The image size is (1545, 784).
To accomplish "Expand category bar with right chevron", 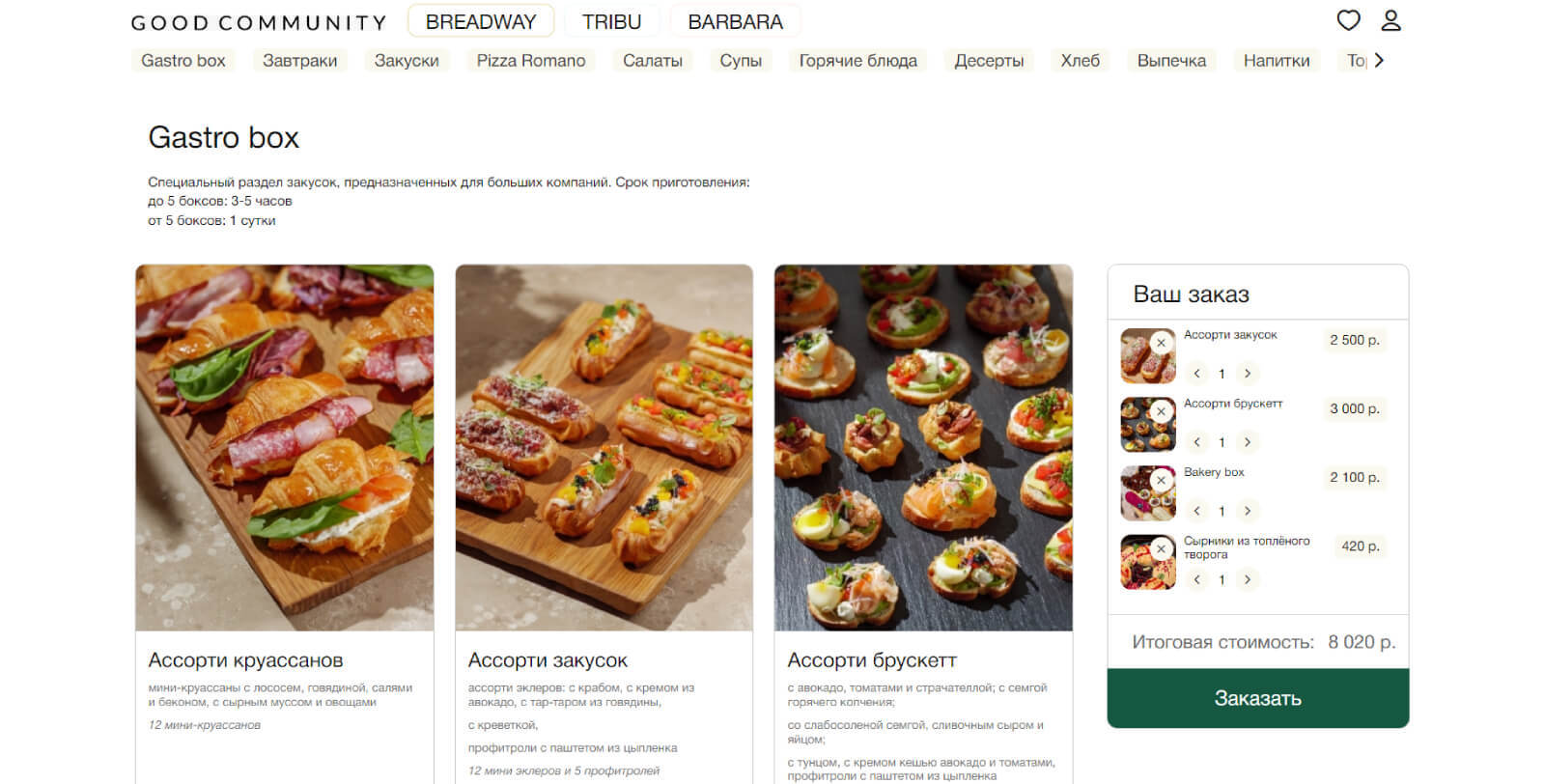I will click(x=1379, y=60).
